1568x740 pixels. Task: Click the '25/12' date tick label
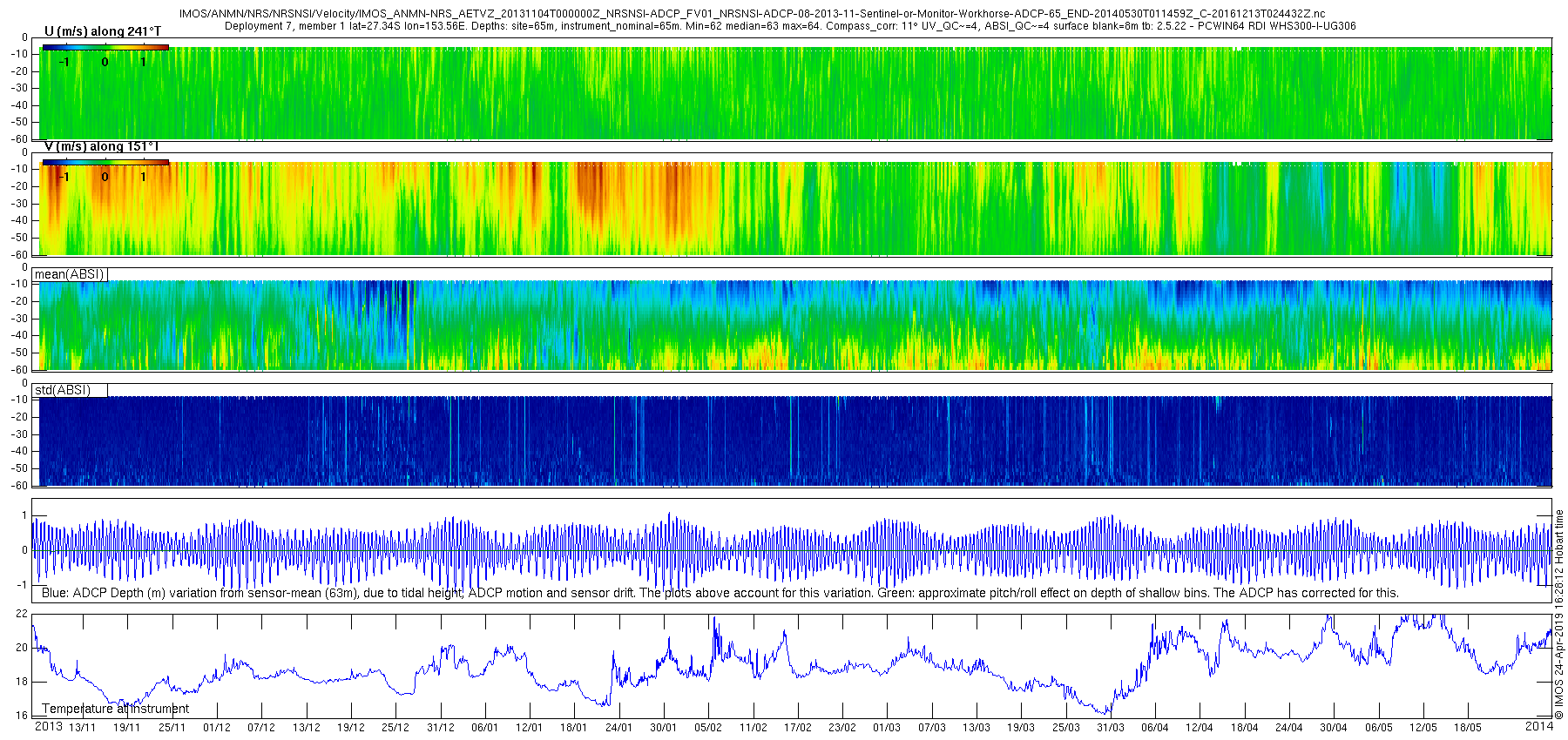click(x=395, y=728)
